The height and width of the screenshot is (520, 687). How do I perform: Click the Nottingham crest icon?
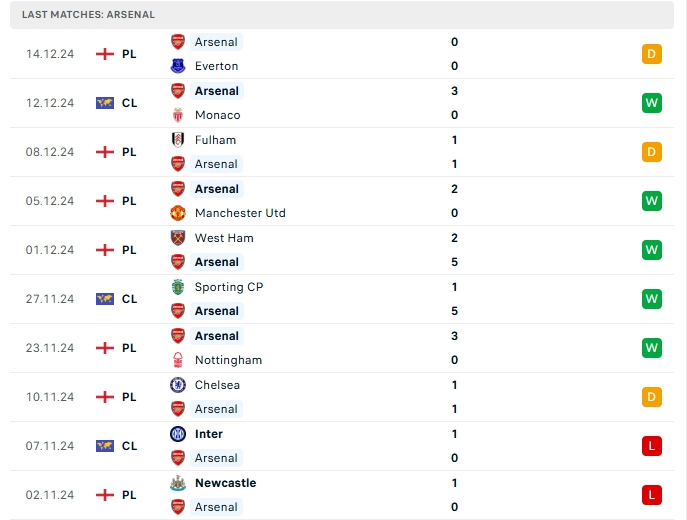[x=178, y=360]
